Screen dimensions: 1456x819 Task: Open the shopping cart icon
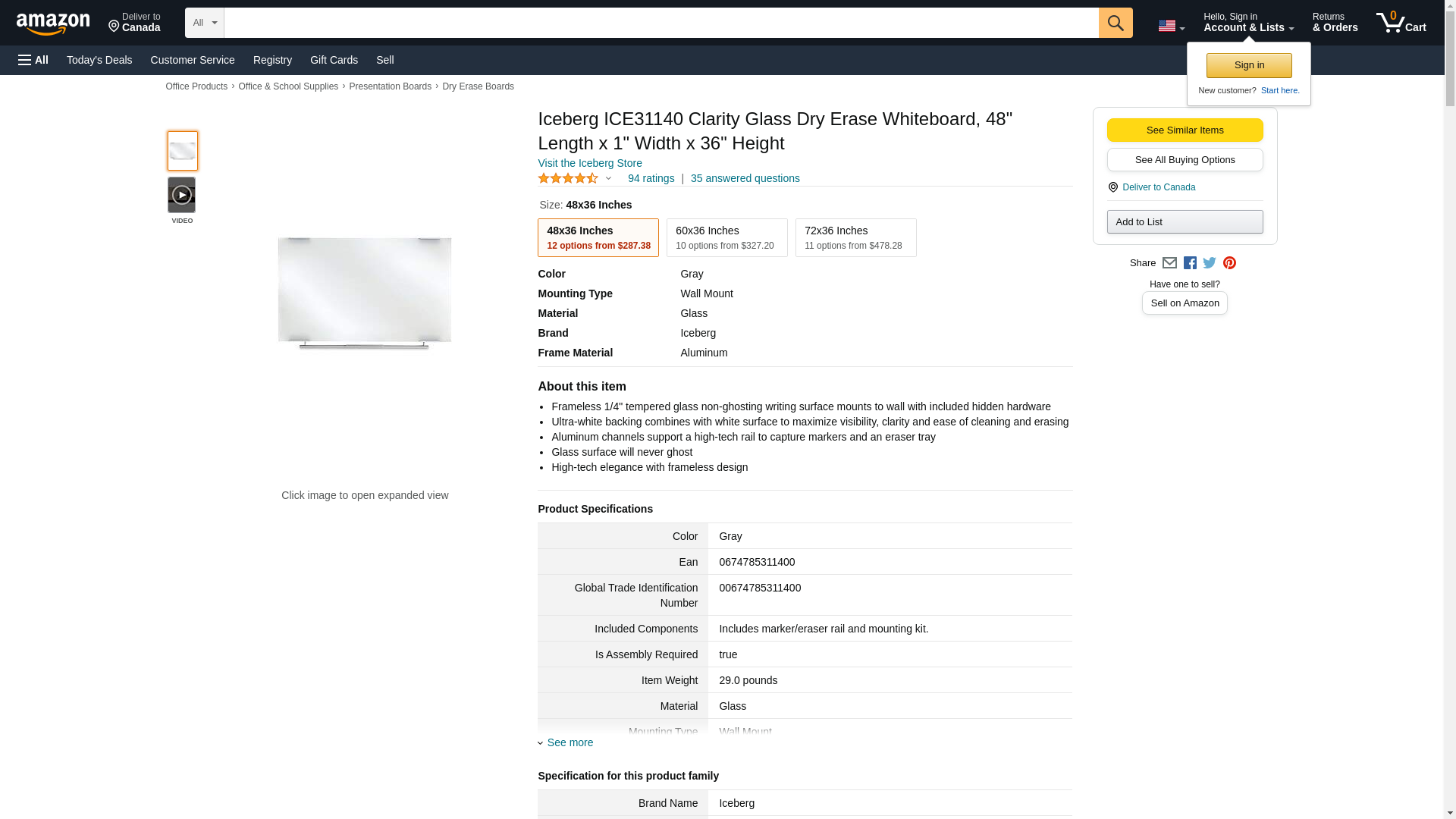[1401, 23]
